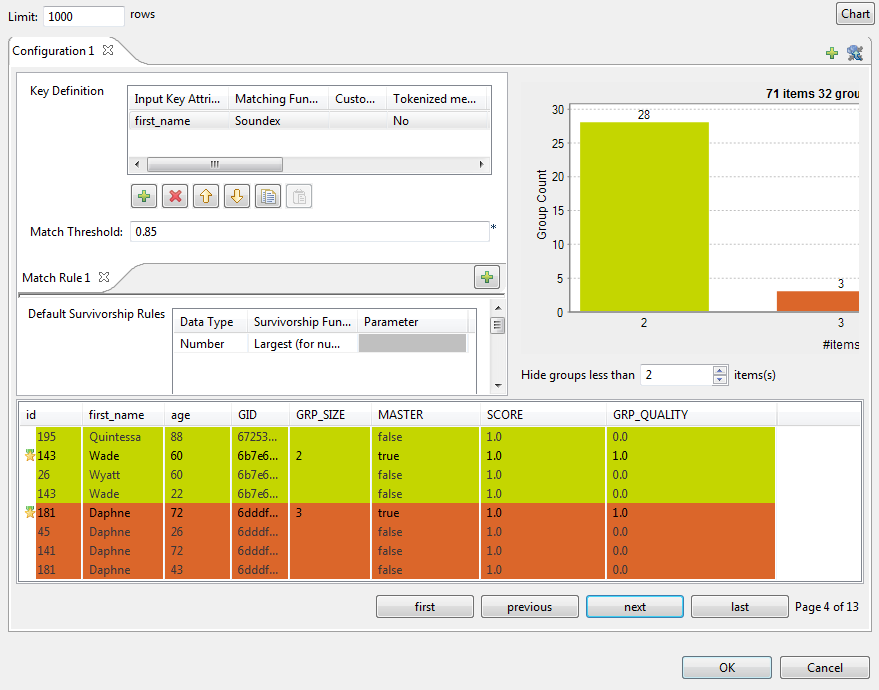This screenshot has height=690, width=879.
Task: Add a new configuration with plus icon
Action: 832,53
